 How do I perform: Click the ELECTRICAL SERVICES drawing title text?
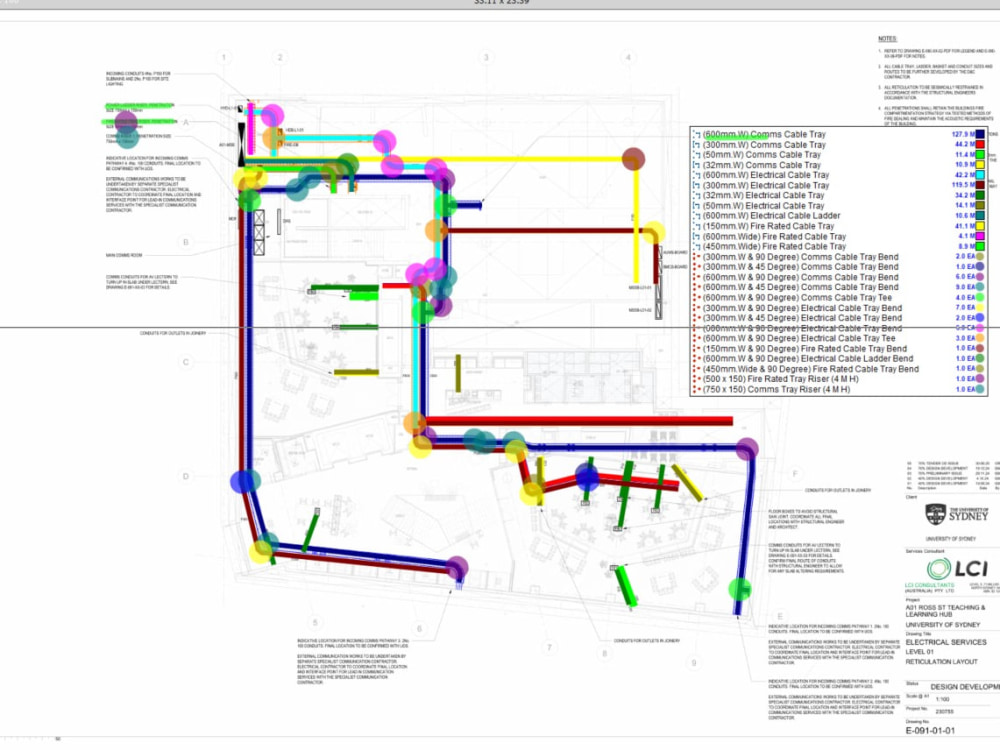pyautogui.click(x=946, y=642)
